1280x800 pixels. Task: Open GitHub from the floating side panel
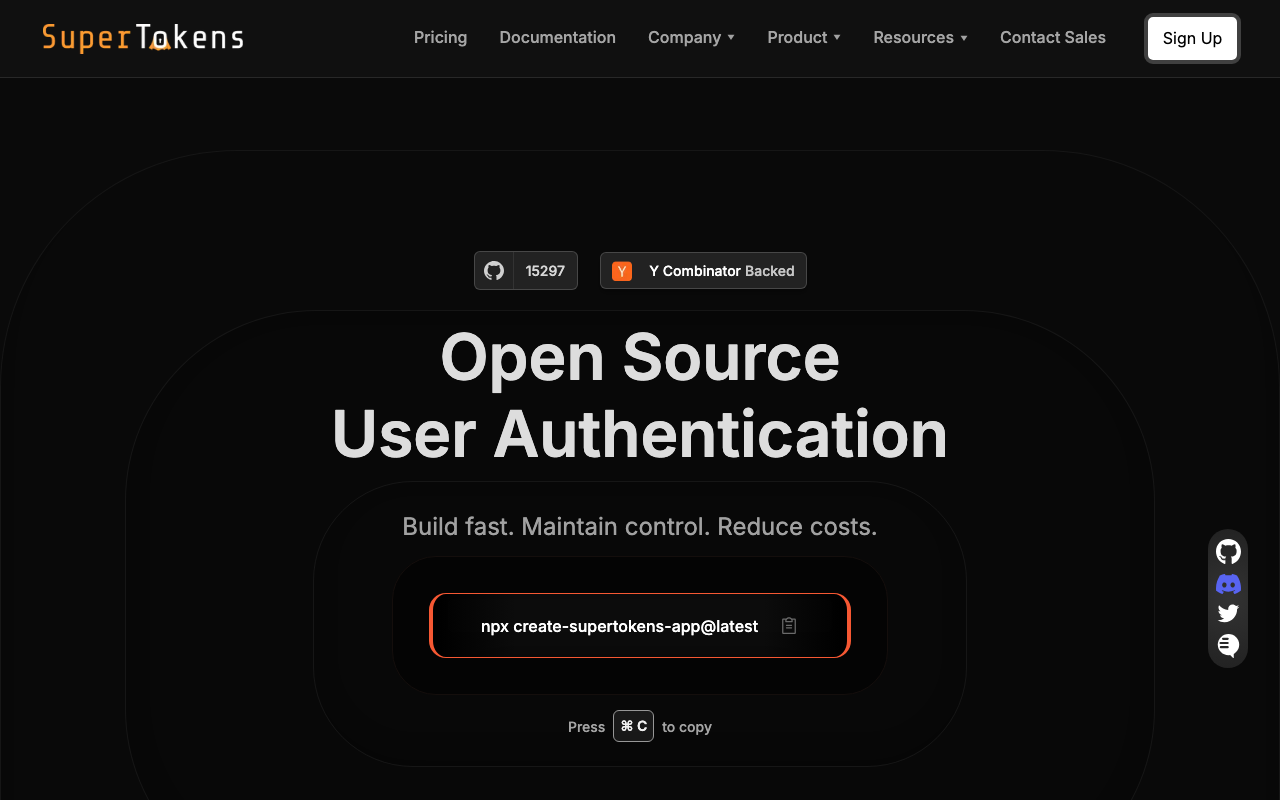click(1228, 551)
